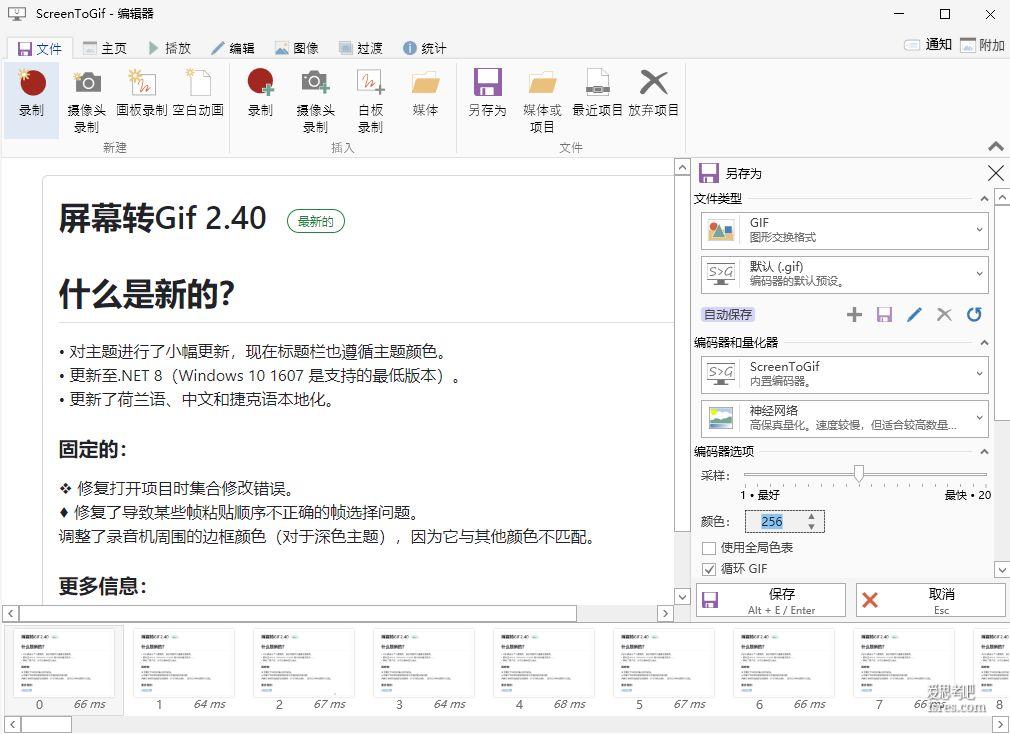Open 媒体或项目 media or project
This screenshot has width=1010, height=734.
tap(542, 99)
